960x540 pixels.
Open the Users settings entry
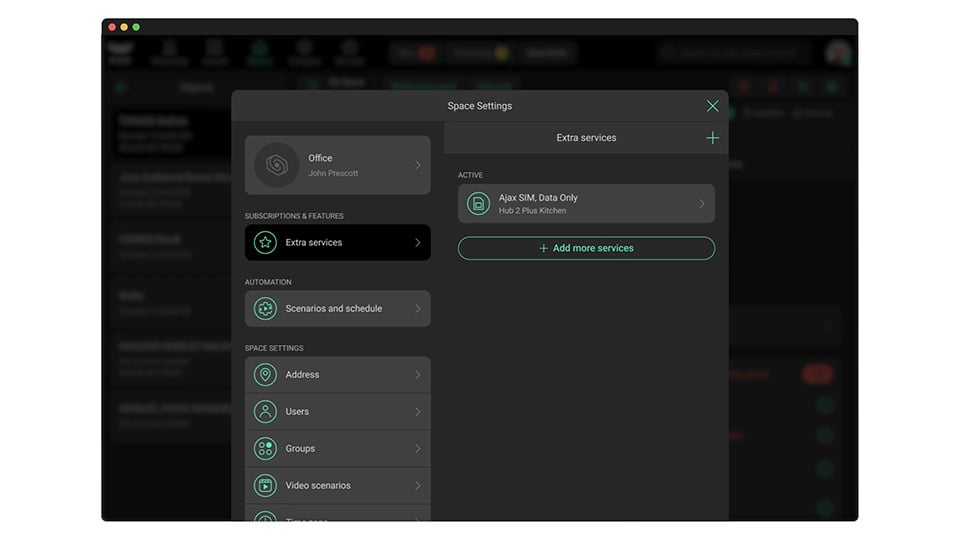click(x=337, y=412)
